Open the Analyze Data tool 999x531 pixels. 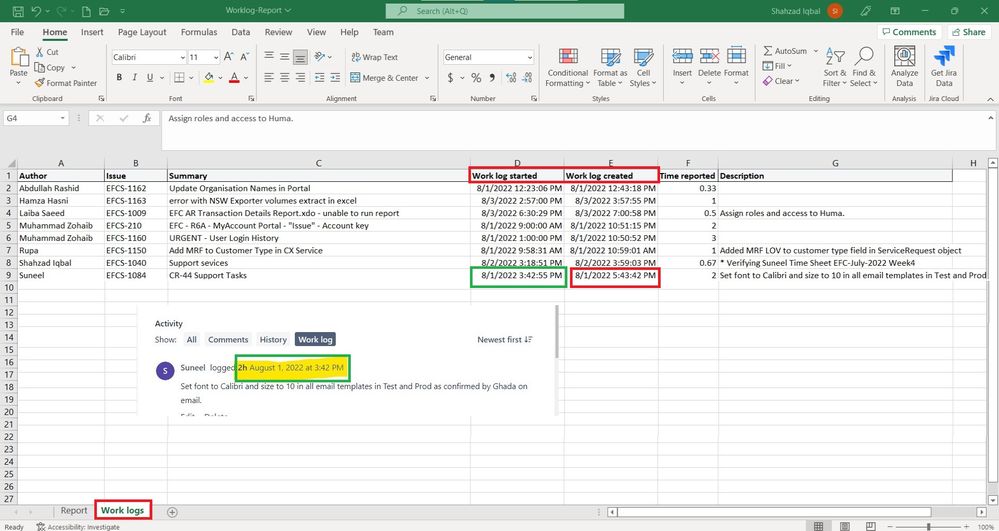coord(904,57)
